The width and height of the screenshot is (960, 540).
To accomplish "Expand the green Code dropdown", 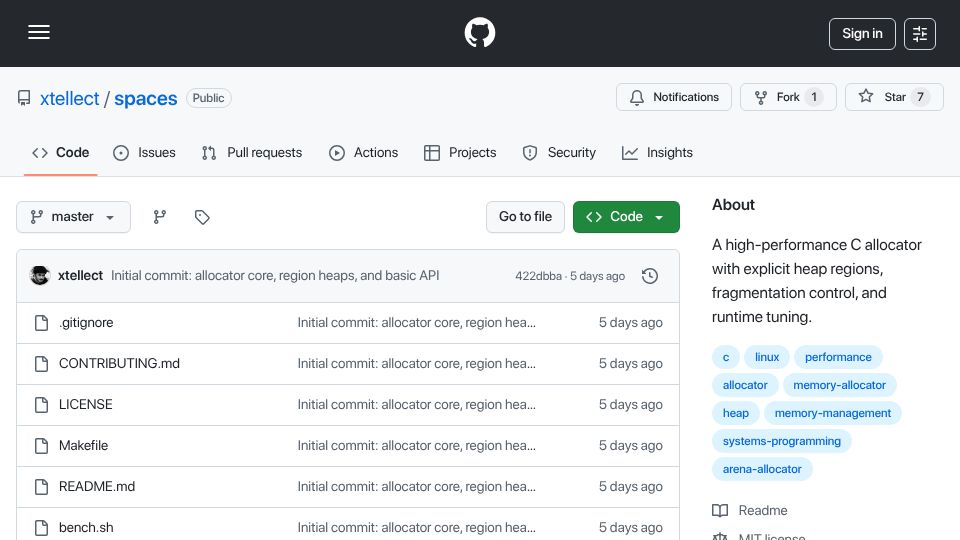I will click(626, 217).
